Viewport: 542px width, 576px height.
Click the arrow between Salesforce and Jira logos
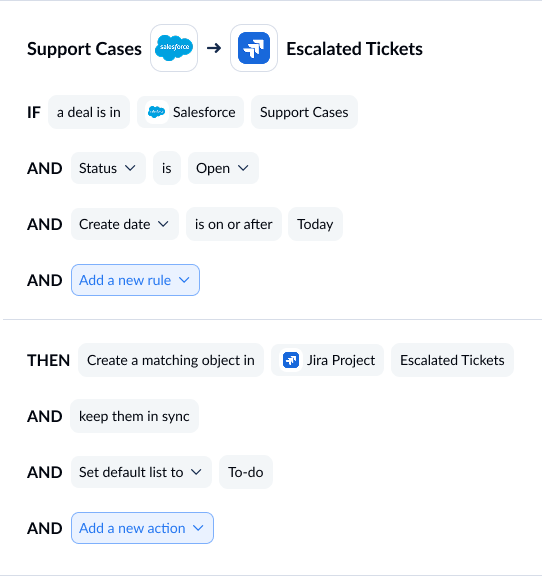[214, 48]
